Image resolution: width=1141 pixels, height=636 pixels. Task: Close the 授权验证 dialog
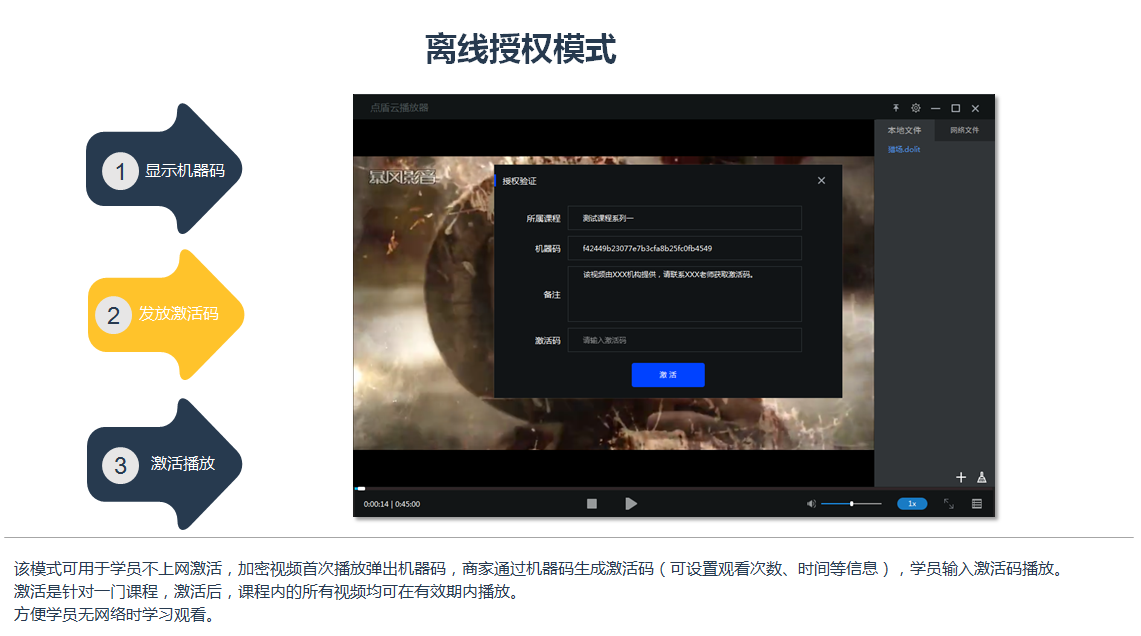tap(821, 180)
